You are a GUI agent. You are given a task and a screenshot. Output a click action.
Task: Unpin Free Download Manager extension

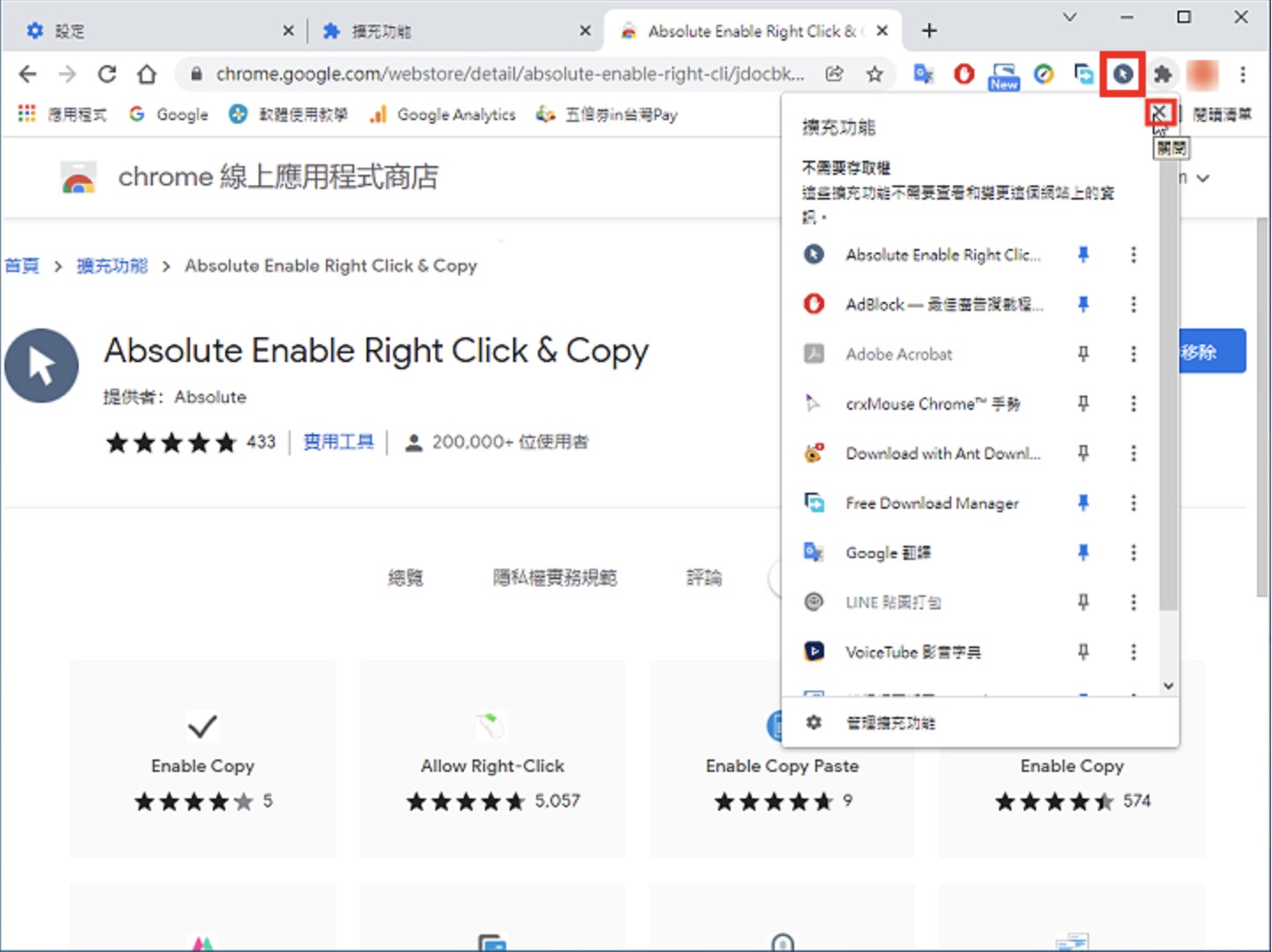[1083, 503]
